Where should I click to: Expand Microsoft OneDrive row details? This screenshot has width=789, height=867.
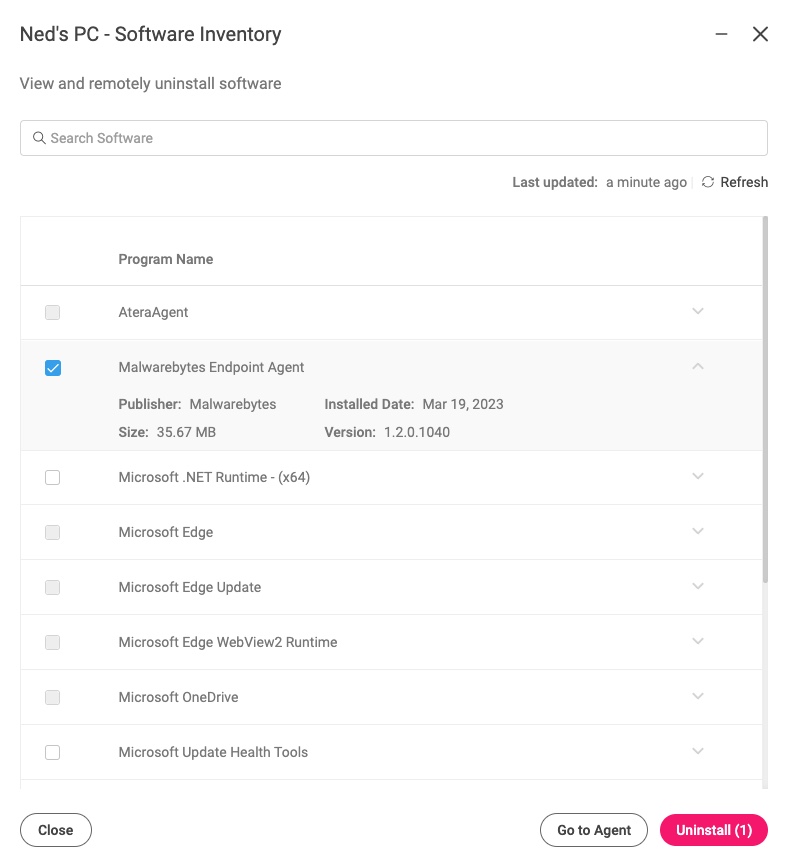click(x=698, y=696)
